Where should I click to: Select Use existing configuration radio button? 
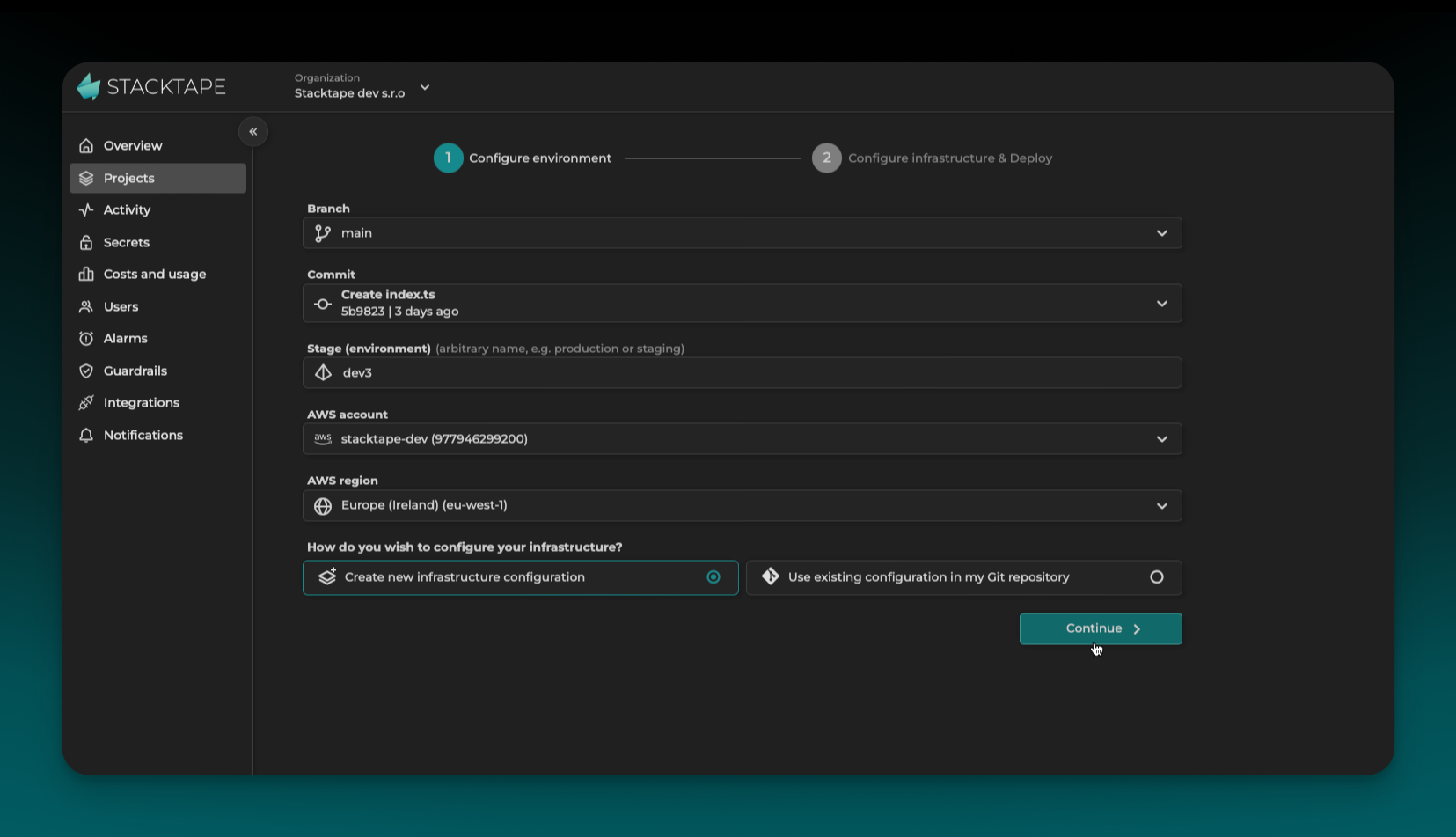coord(1157,577)
